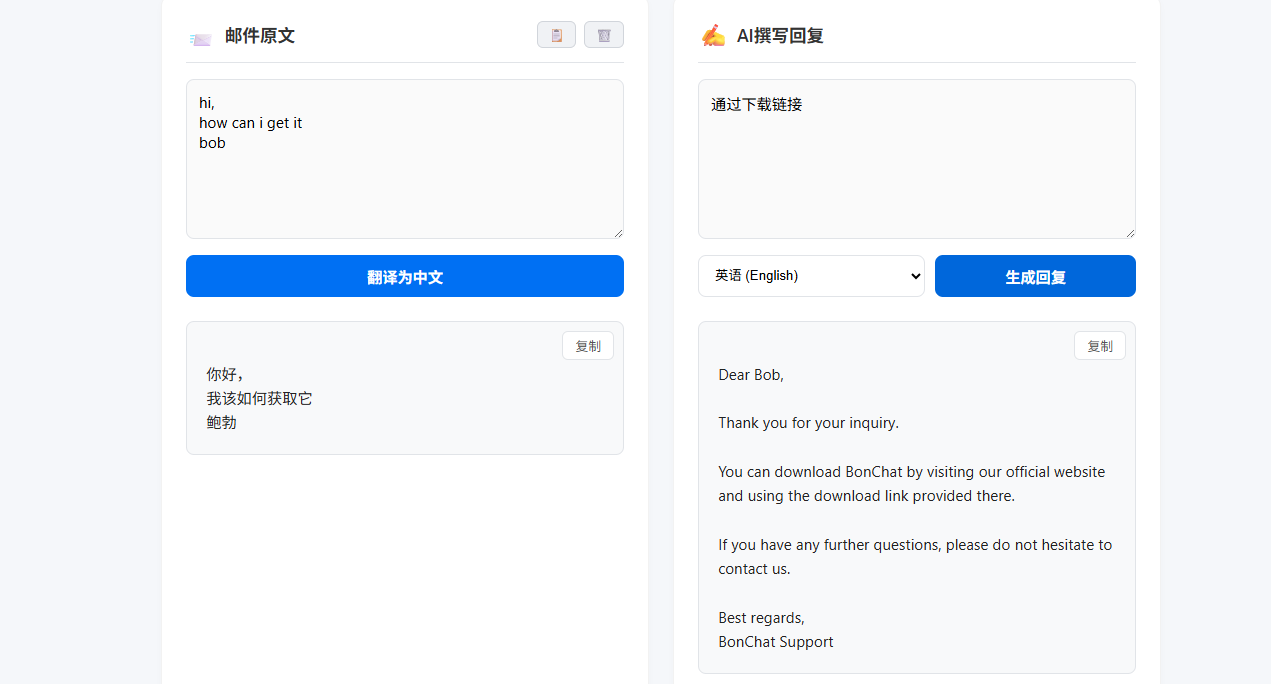This screenshot has width=1271, height=684.
Task: Click the AI撰写回复 panel heading
Action: [x=780, y=36]
